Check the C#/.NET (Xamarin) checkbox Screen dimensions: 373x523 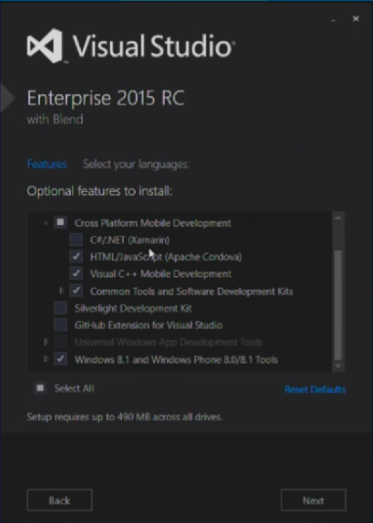(76, 239)
